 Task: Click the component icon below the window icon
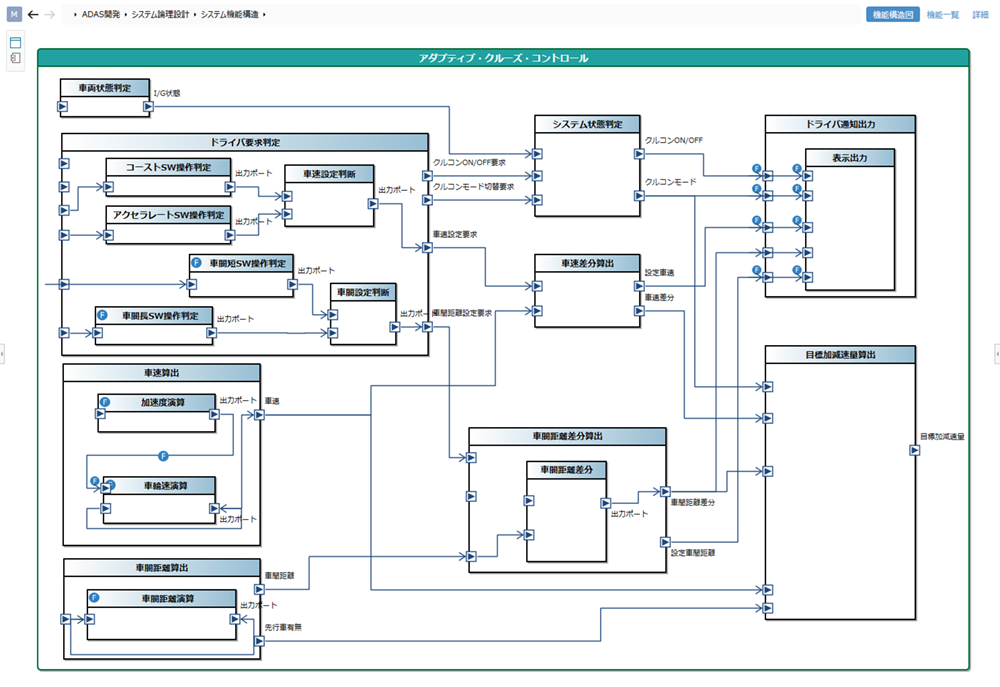coord(15,59)
